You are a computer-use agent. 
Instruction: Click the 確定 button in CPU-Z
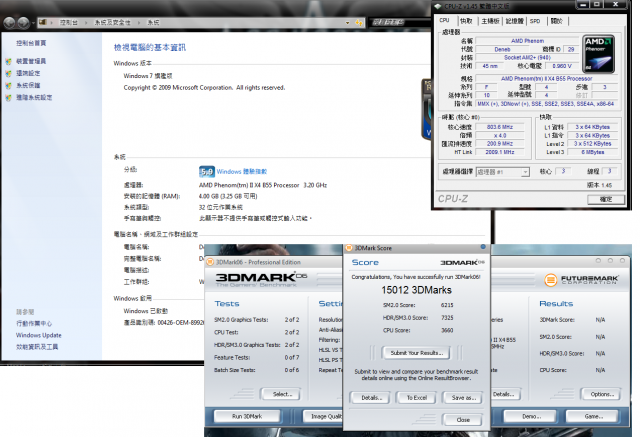coord(606,199)
